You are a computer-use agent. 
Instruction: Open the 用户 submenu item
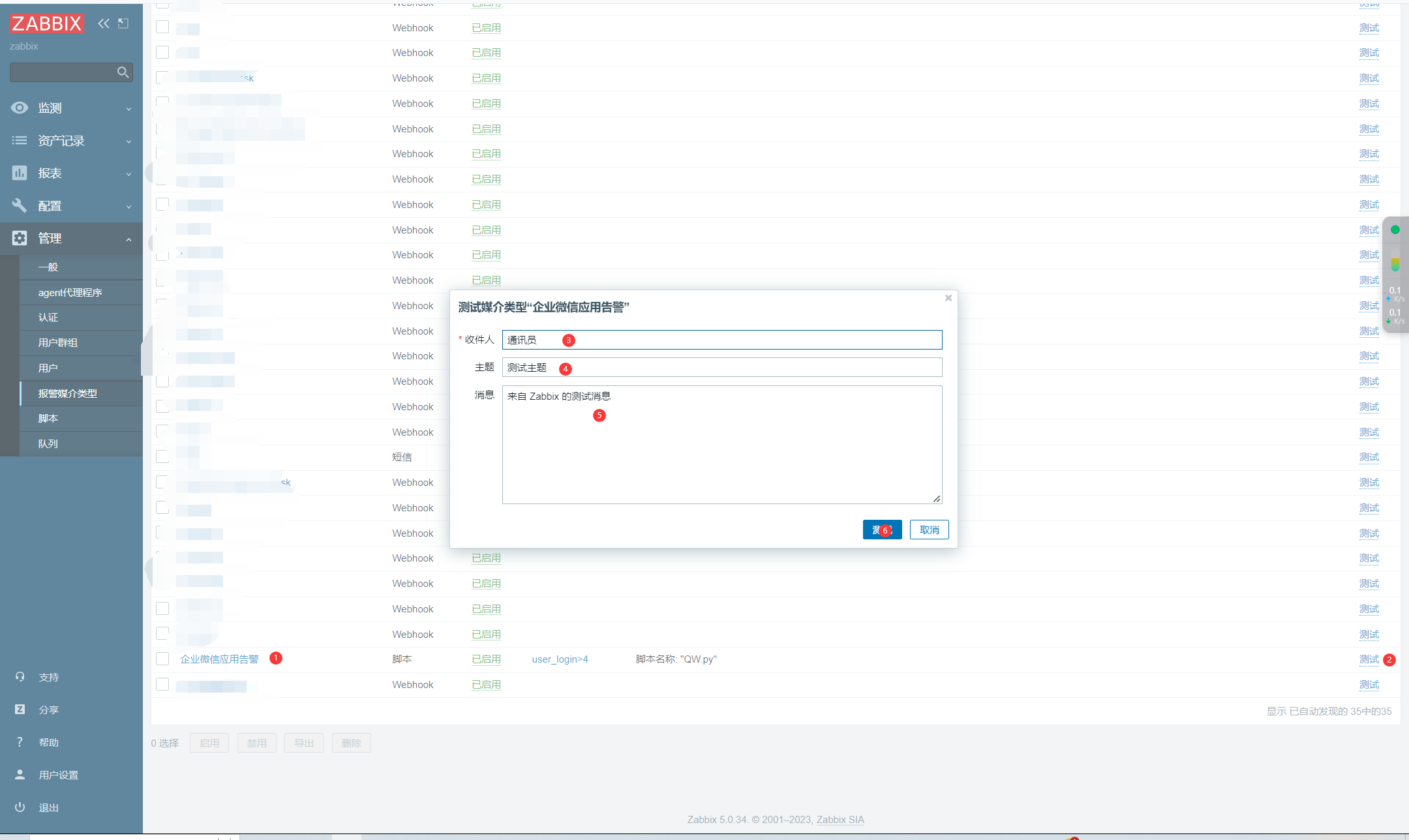(81, 368)
